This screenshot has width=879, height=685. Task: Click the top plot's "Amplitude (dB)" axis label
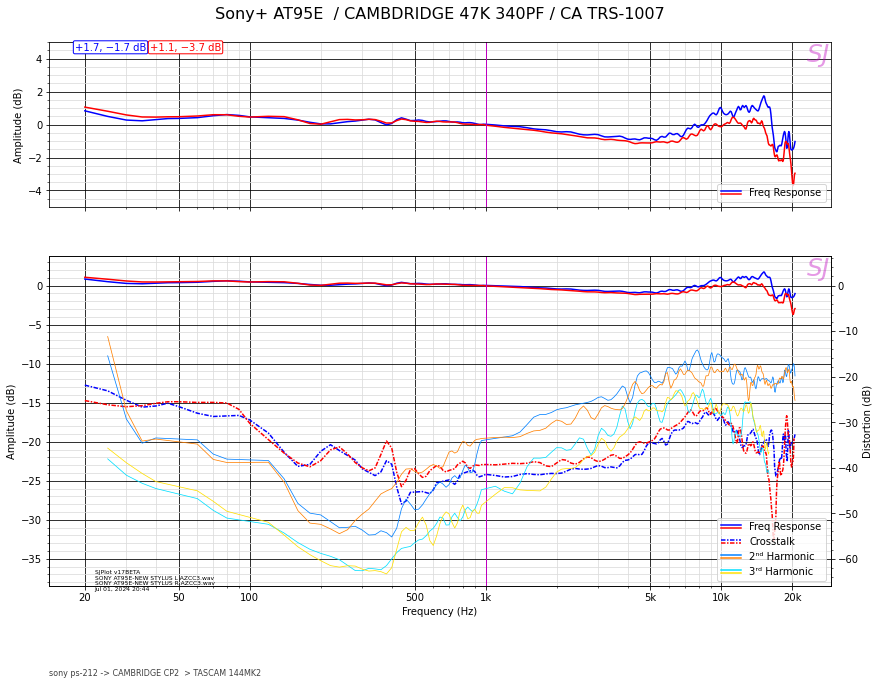(x=17, y=126)
